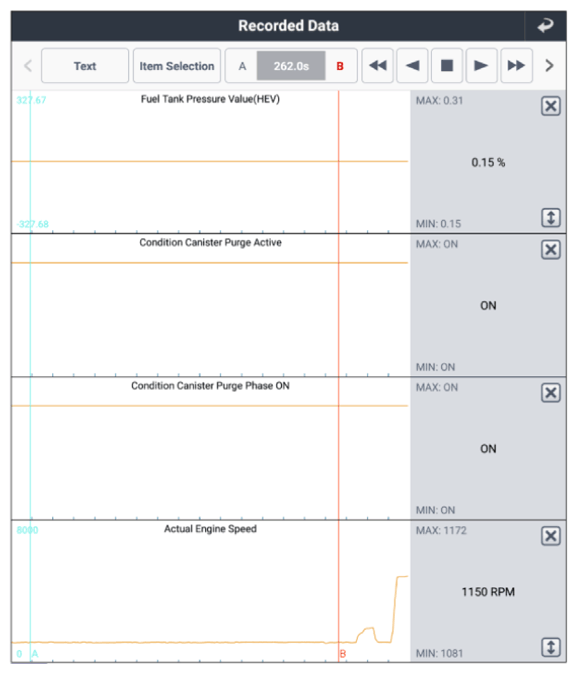
Task: Remove the Fuel Tank Pressure graph
Action: (551, 106)
